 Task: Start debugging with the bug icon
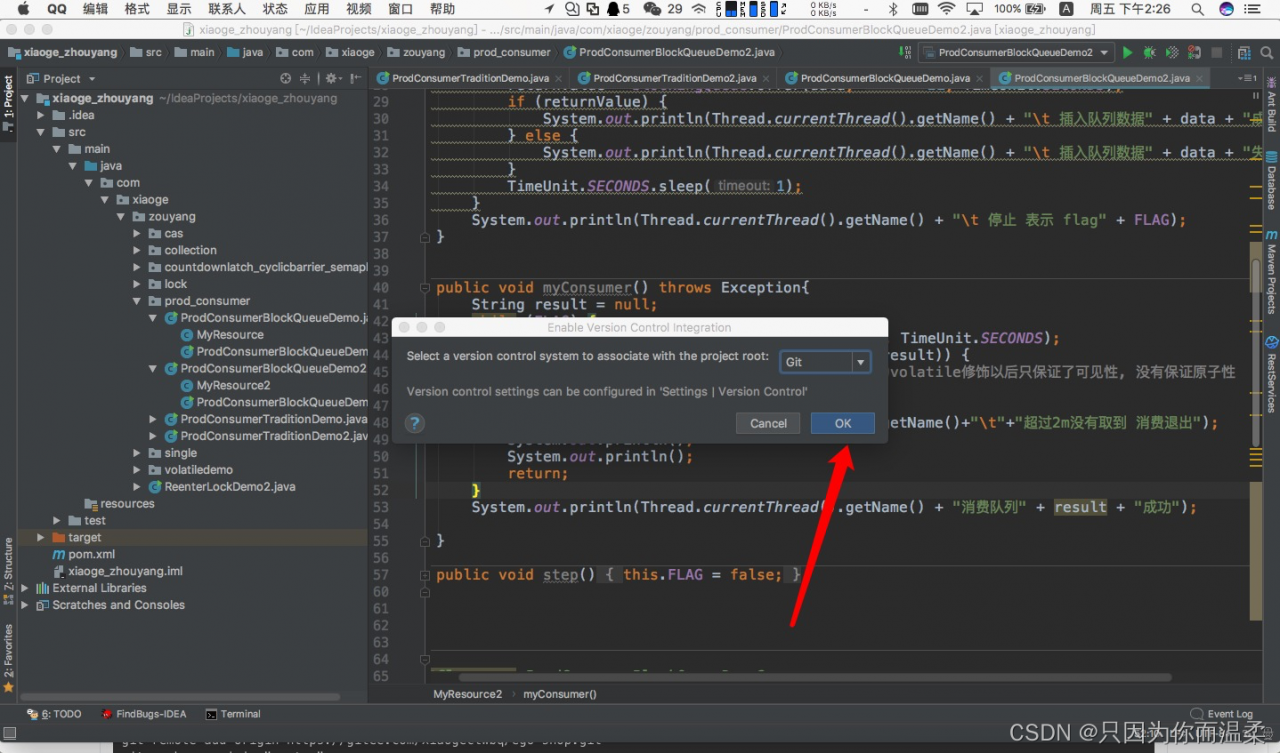coord(1149,52)
